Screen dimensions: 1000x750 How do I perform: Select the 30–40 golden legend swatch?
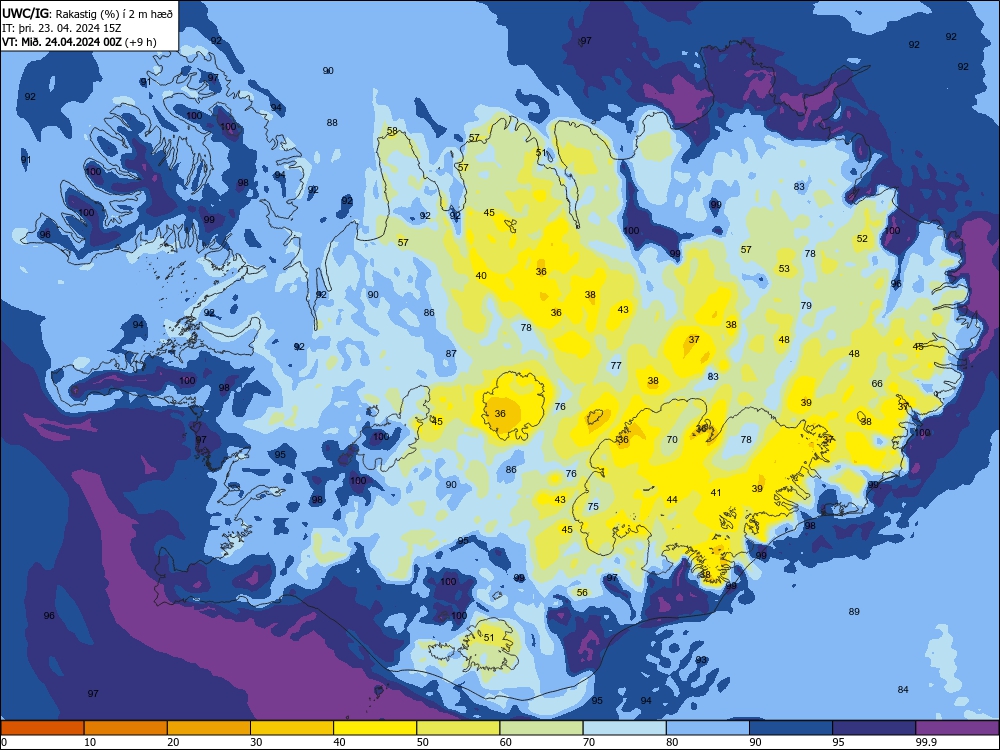coord(292,728)
